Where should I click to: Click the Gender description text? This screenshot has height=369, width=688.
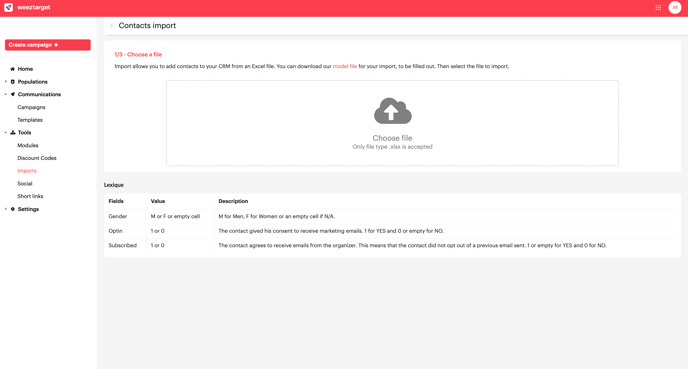[x=276, y=216]
